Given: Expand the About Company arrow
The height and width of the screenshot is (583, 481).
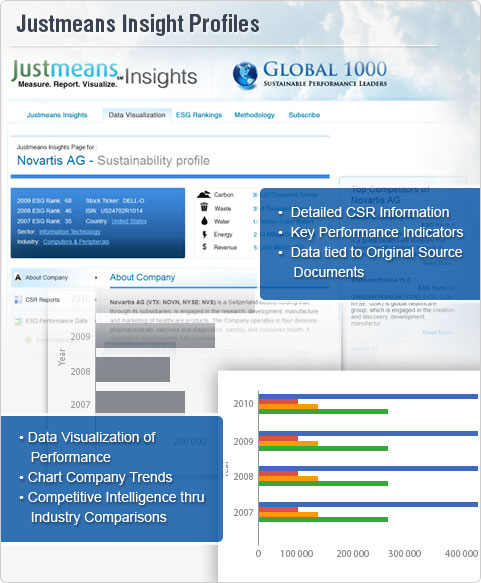Looking at the screenshot, I should click(96, 278).
